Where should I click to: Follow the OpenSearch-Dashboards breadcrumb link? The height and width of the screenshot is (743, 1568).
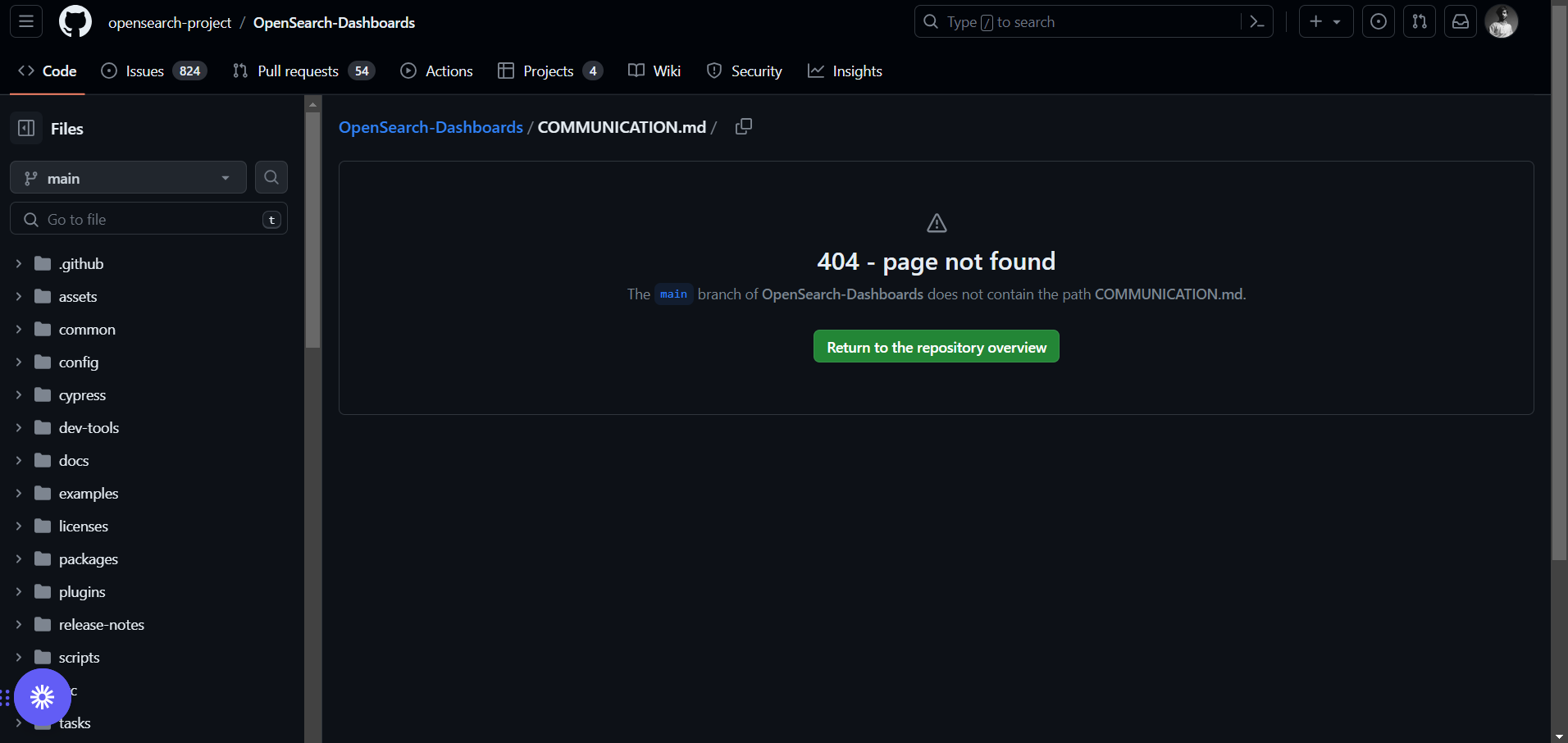431,127
